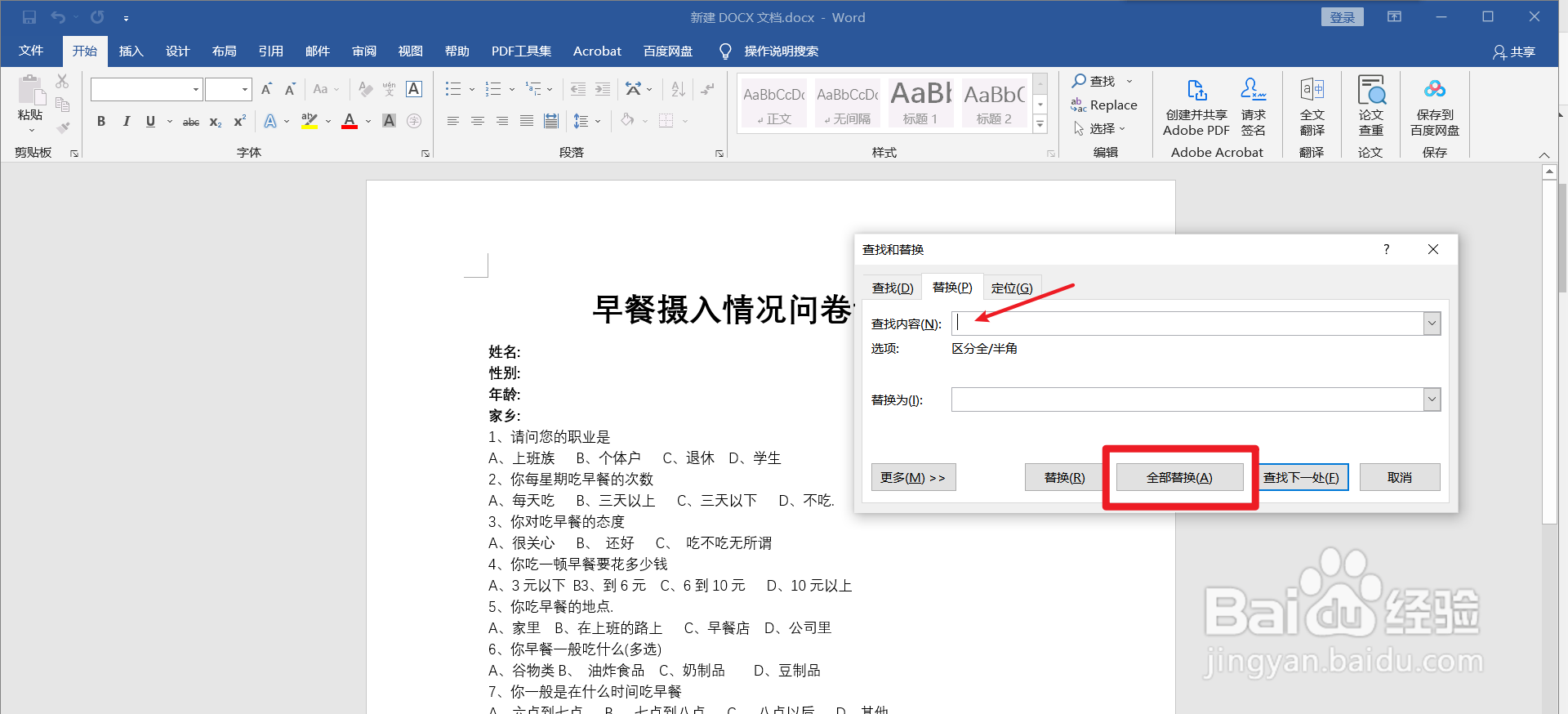
Task: Switch to 定位(G) tab in dialog
Action: pos(1012,288)
